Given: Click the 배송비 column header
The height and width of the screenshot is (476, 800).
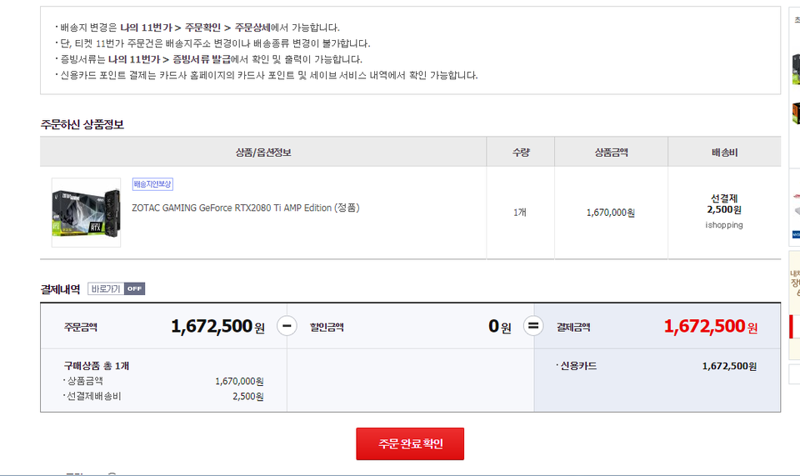Looking at the screenshot, I should pyautogui.click(x=724, y=152).
